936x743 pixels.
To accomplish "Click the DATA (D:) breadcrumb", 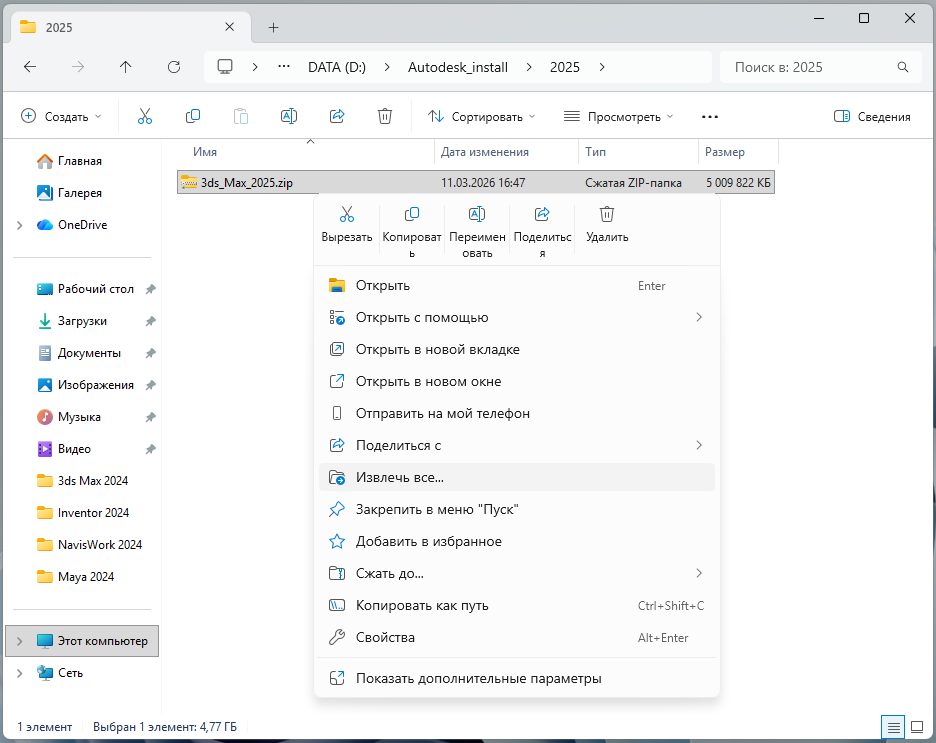I will tap(337, 67).
